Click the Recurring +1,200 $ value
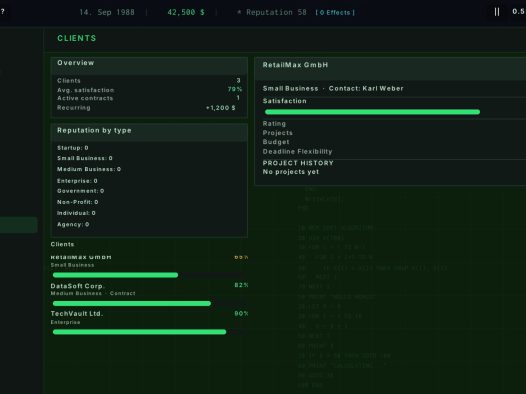 (x=220, y=108)
